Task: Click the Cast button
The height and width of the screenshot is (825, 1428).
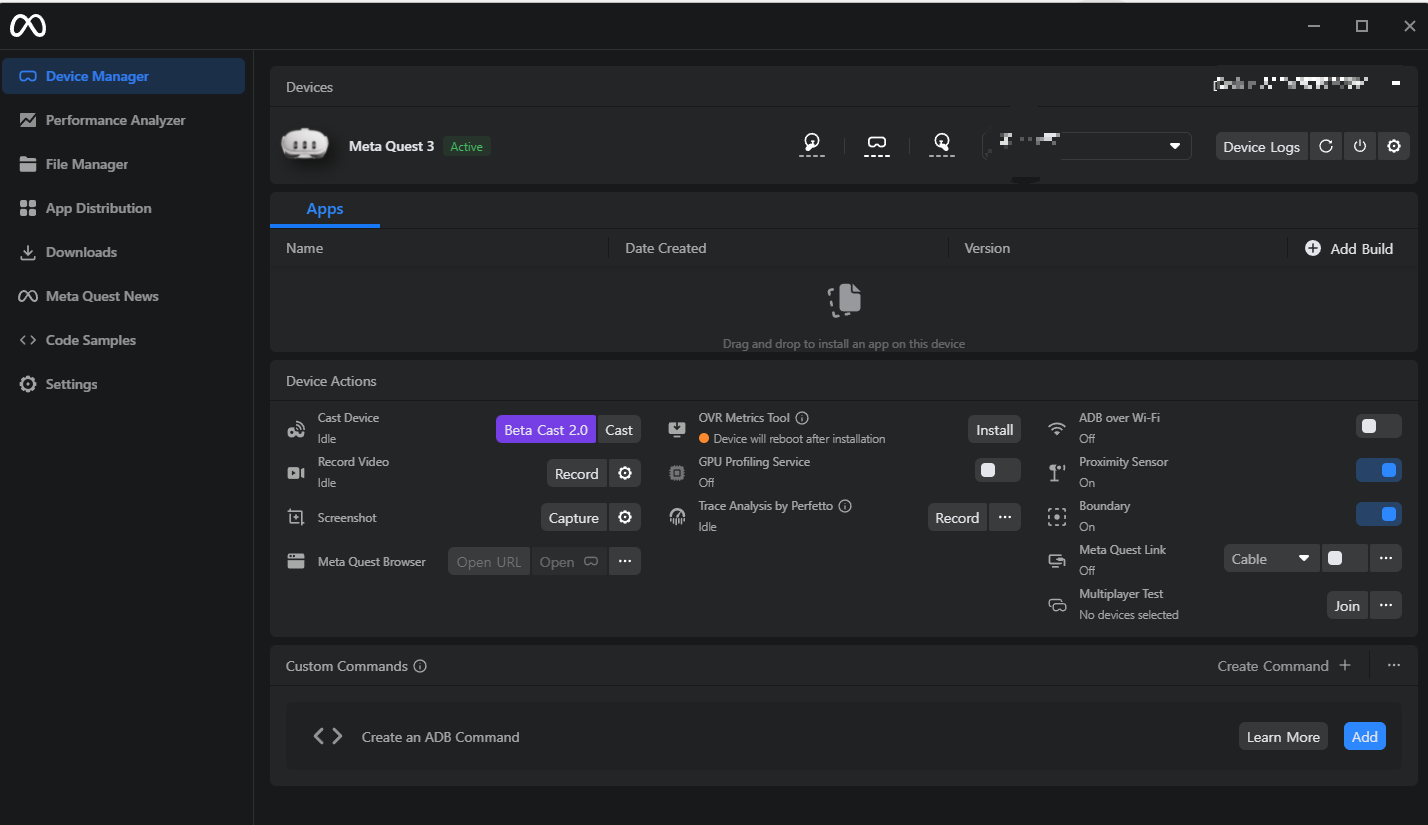Action: [x=619, y=430]
